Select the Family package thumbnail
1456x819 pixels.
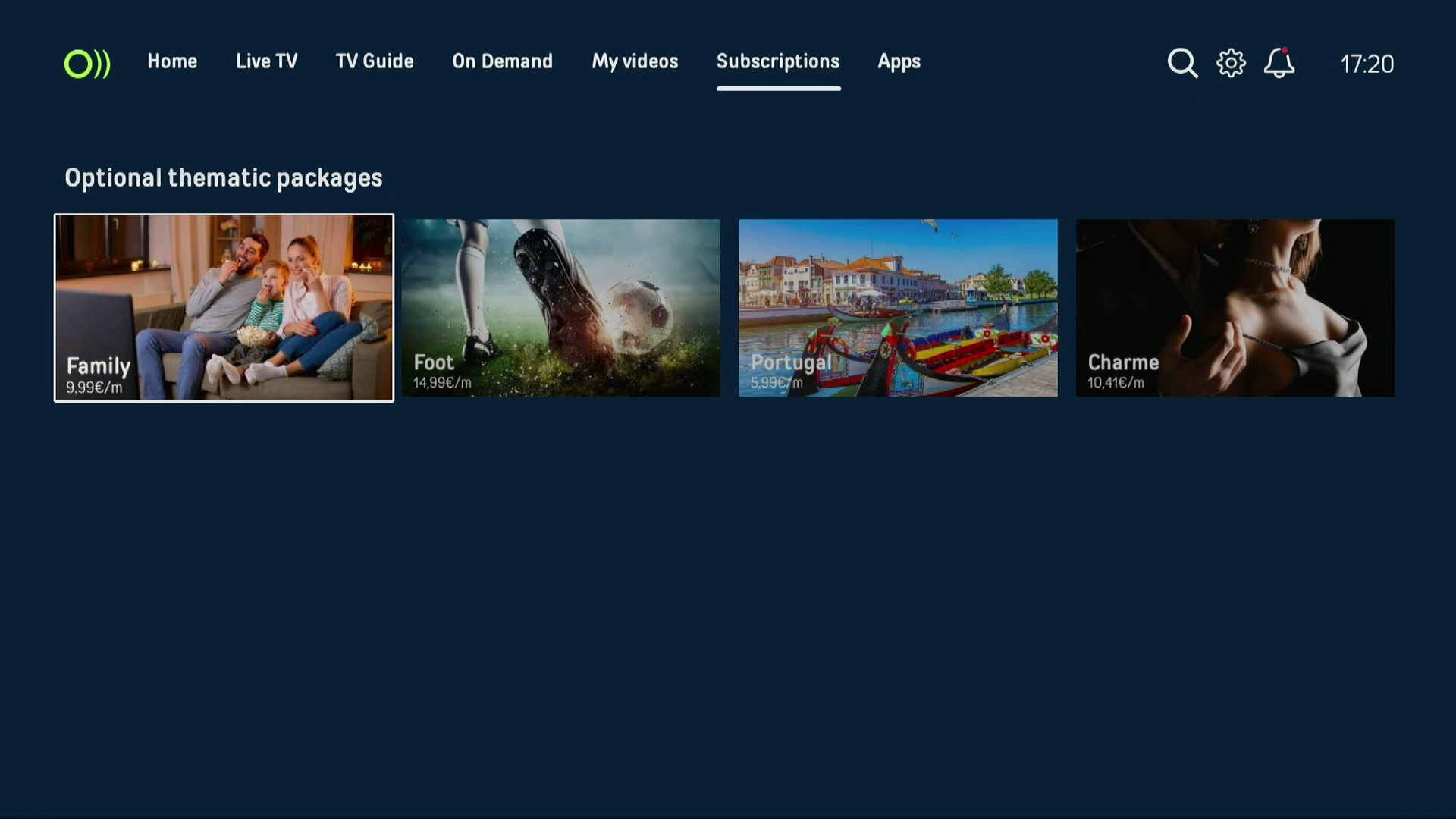pyautogui.click(x=224, y=308)
